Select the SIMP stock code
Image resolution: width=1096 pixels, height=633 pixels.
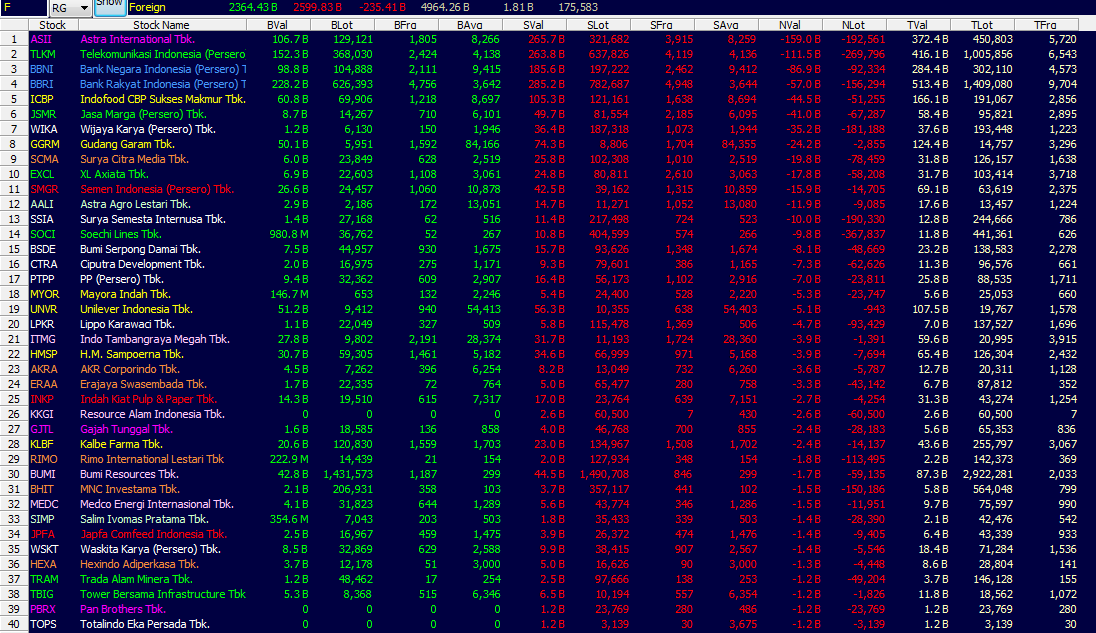pos(42,520)
